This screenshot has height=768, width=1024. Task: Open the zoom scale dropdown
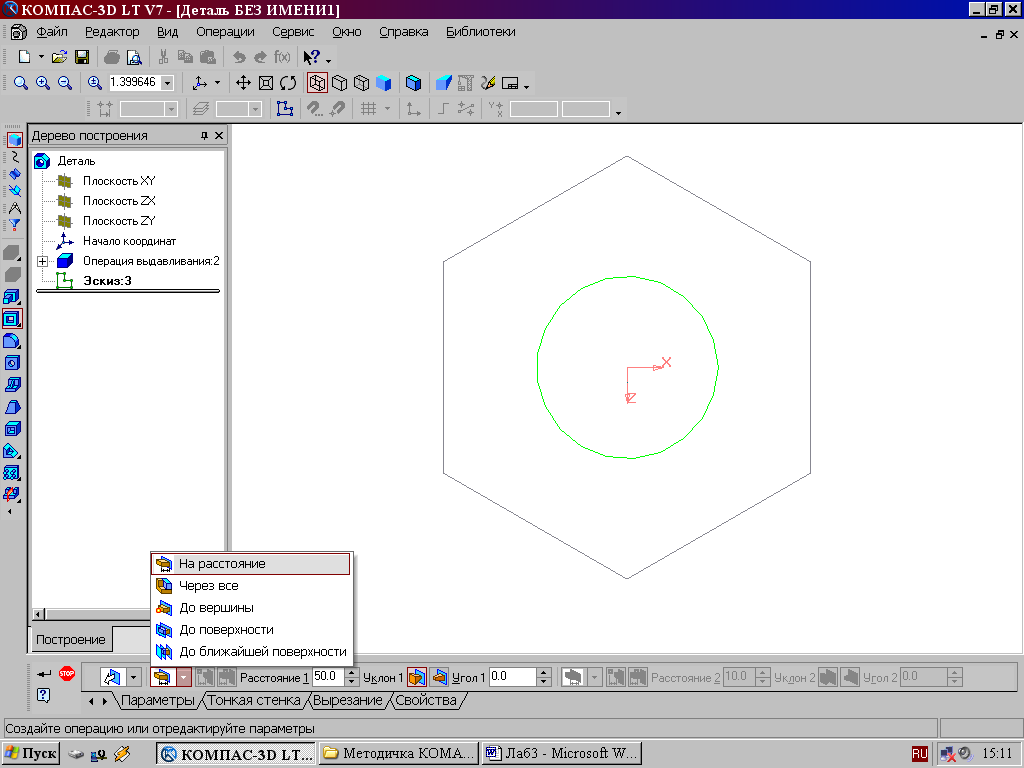click(167, 83)
